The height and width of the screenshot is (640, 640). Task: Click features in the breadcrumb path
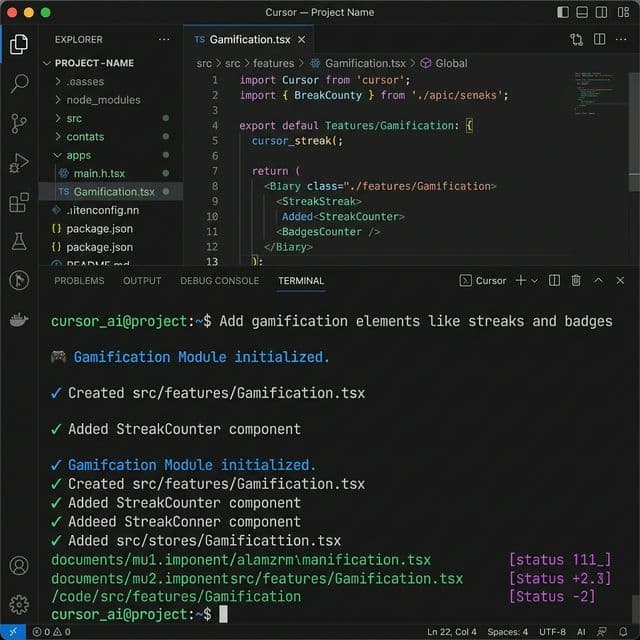273,63
